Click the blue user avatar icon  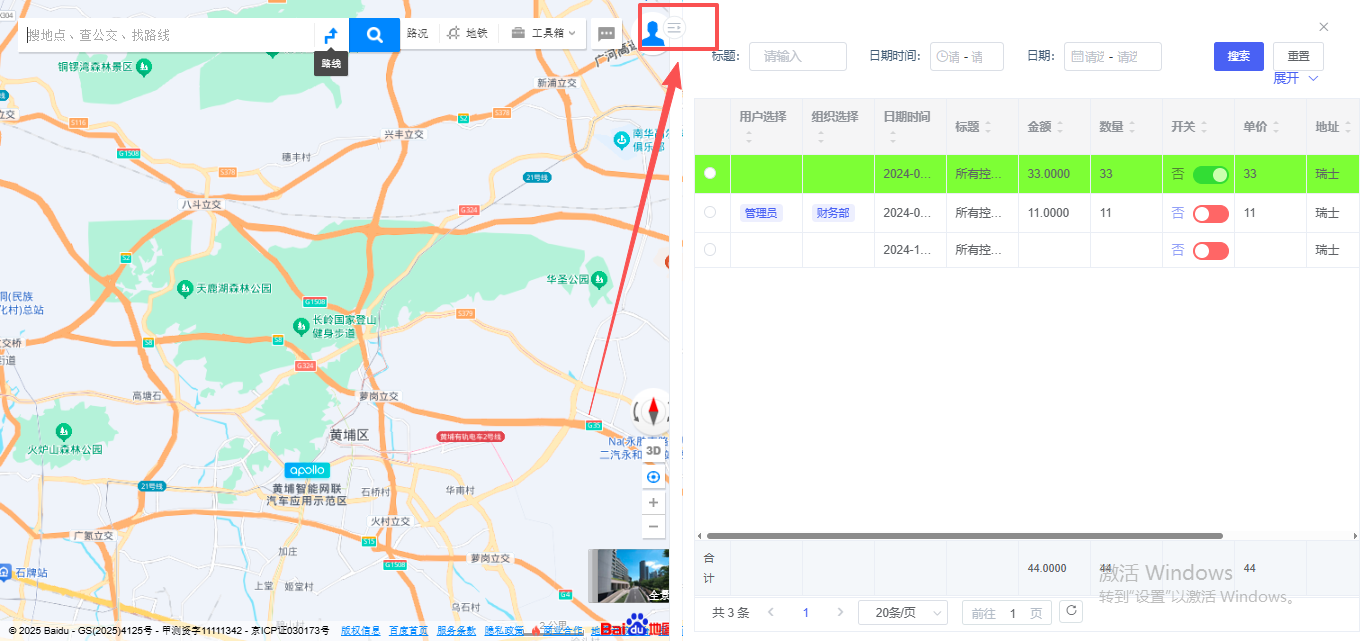point(652,33)
